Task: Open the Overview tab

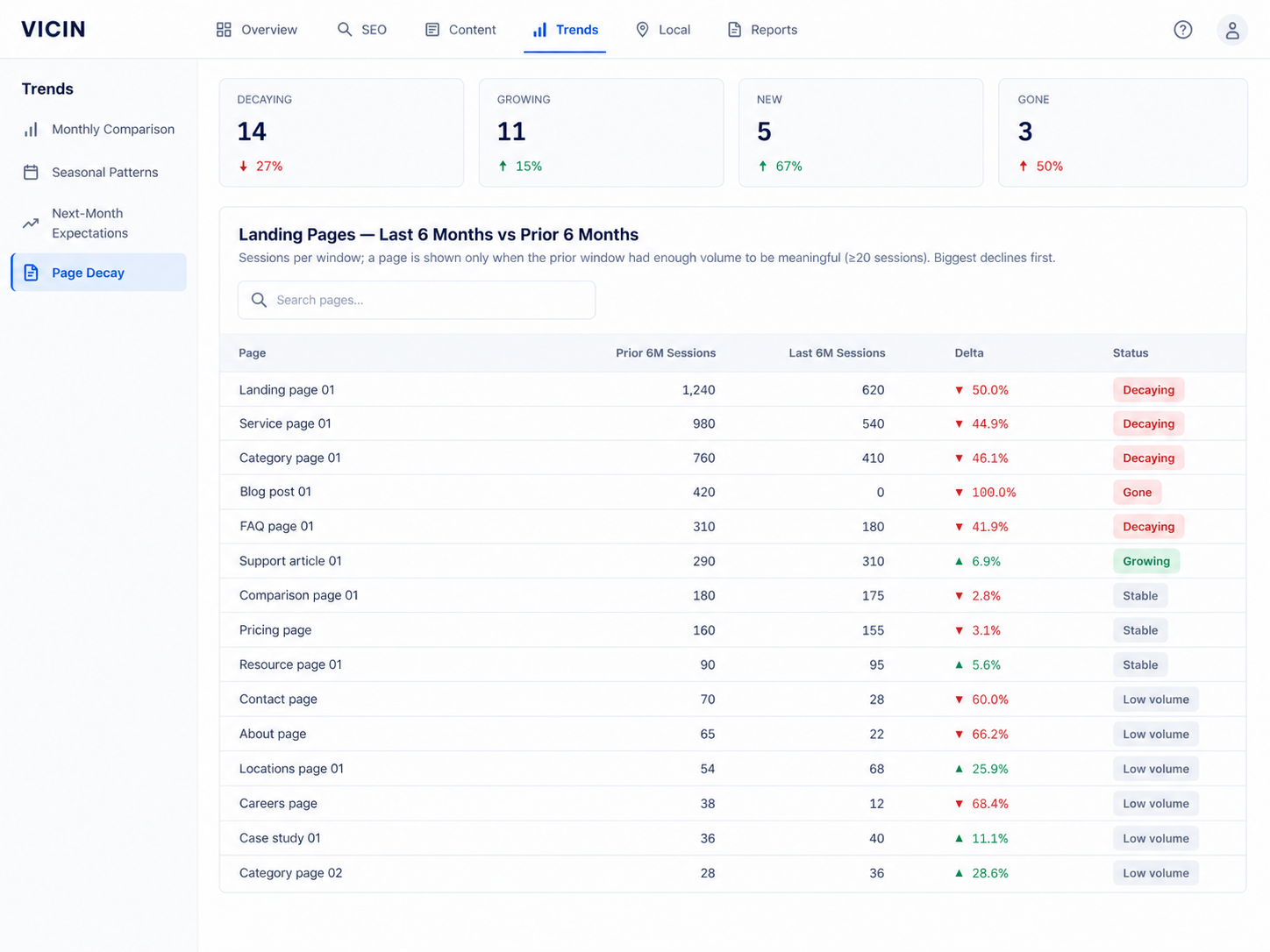Action: [257, 30]
